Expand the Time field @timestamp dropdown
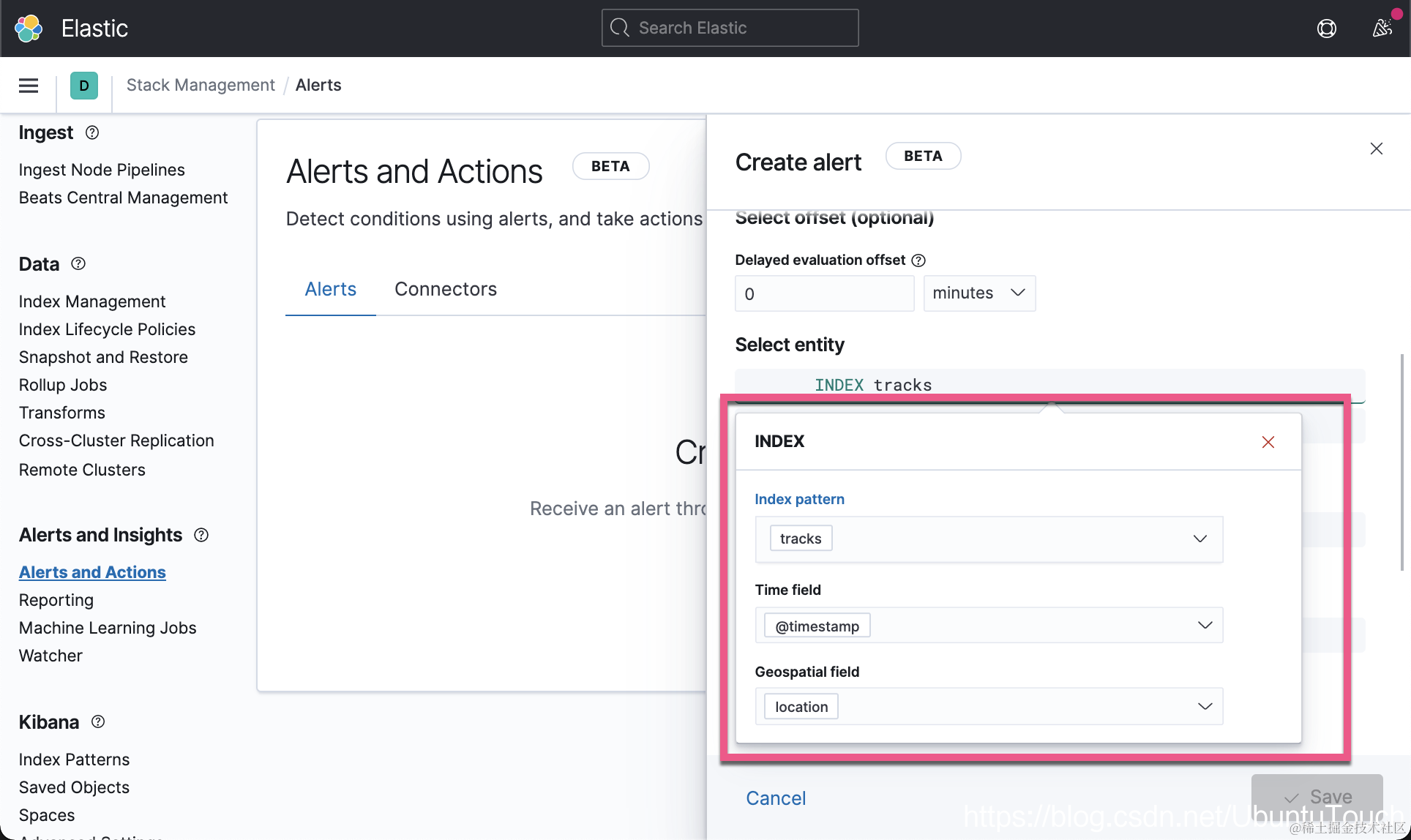Image resolution: width=1411 pixels, height=840 pixels. pyautogui.click(x=1205, y=625)
